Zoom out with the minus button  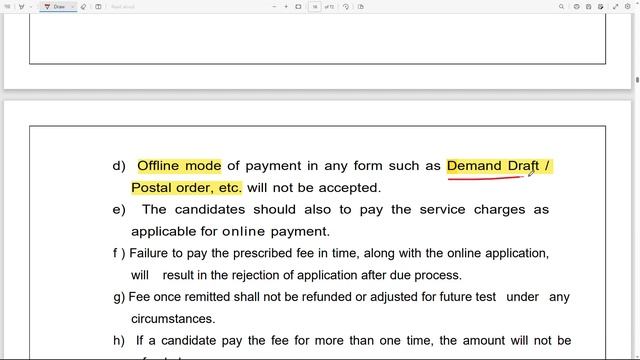coord(274,7)
